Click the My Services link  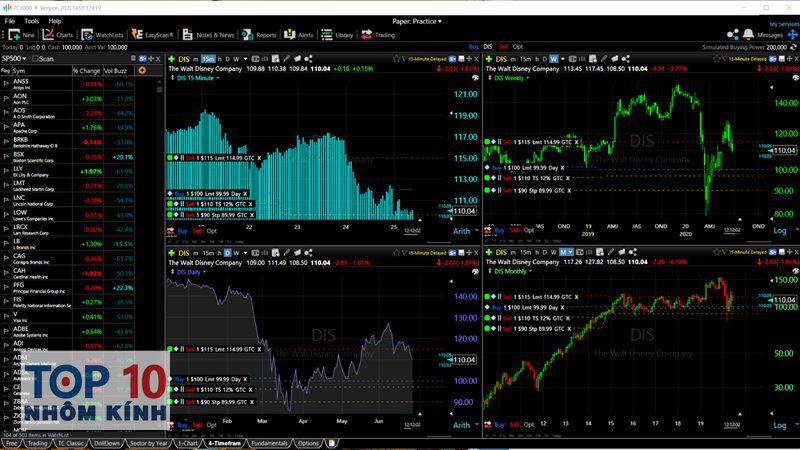coord(784,24)
